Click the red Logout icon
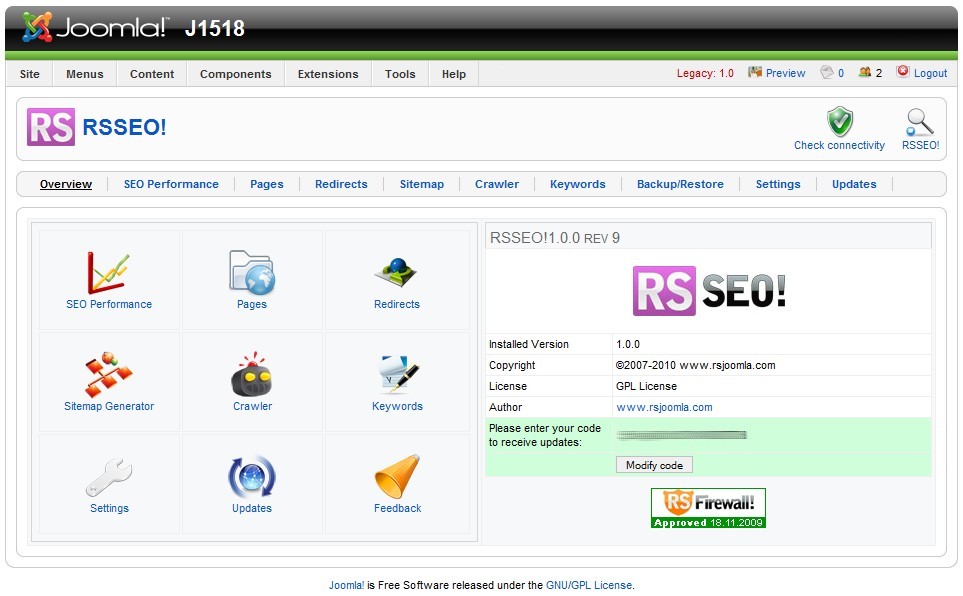The image size is (963, 596). 902,72
